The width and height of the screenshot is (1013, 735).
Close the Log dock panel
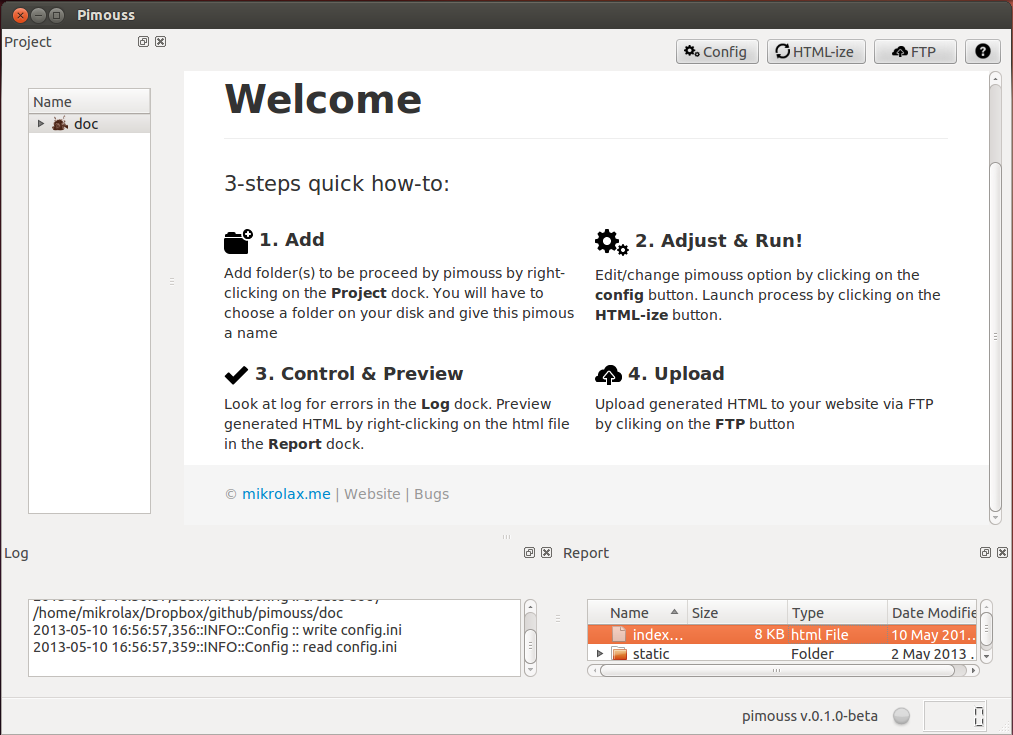coord(546,553)
